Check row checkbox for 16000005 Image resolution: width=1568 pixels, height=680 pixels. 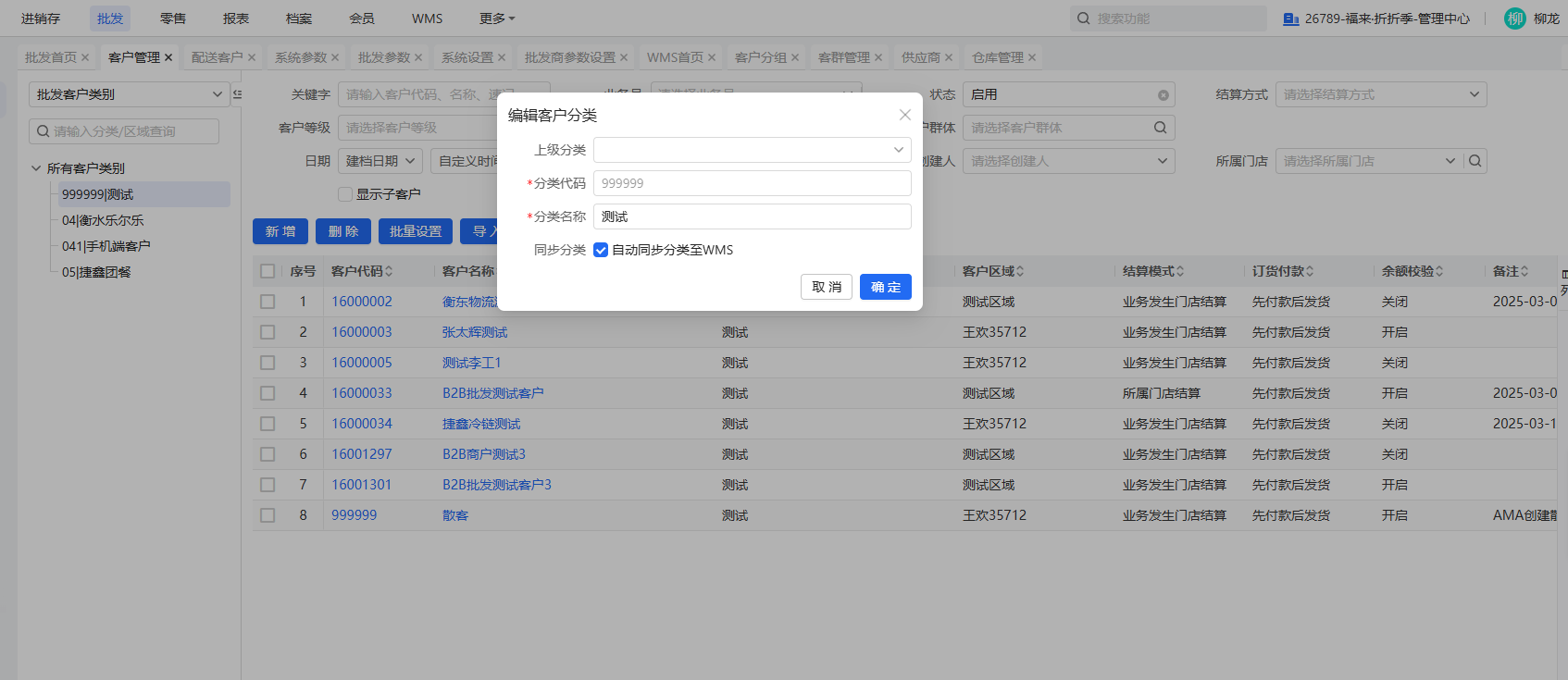pyautogui.click(x=268, y=363)
